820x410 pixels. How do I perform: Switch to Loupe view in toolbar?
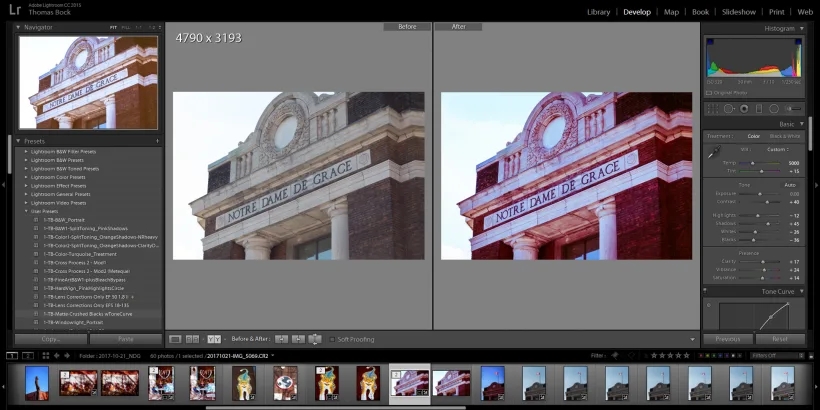(175, 339)
